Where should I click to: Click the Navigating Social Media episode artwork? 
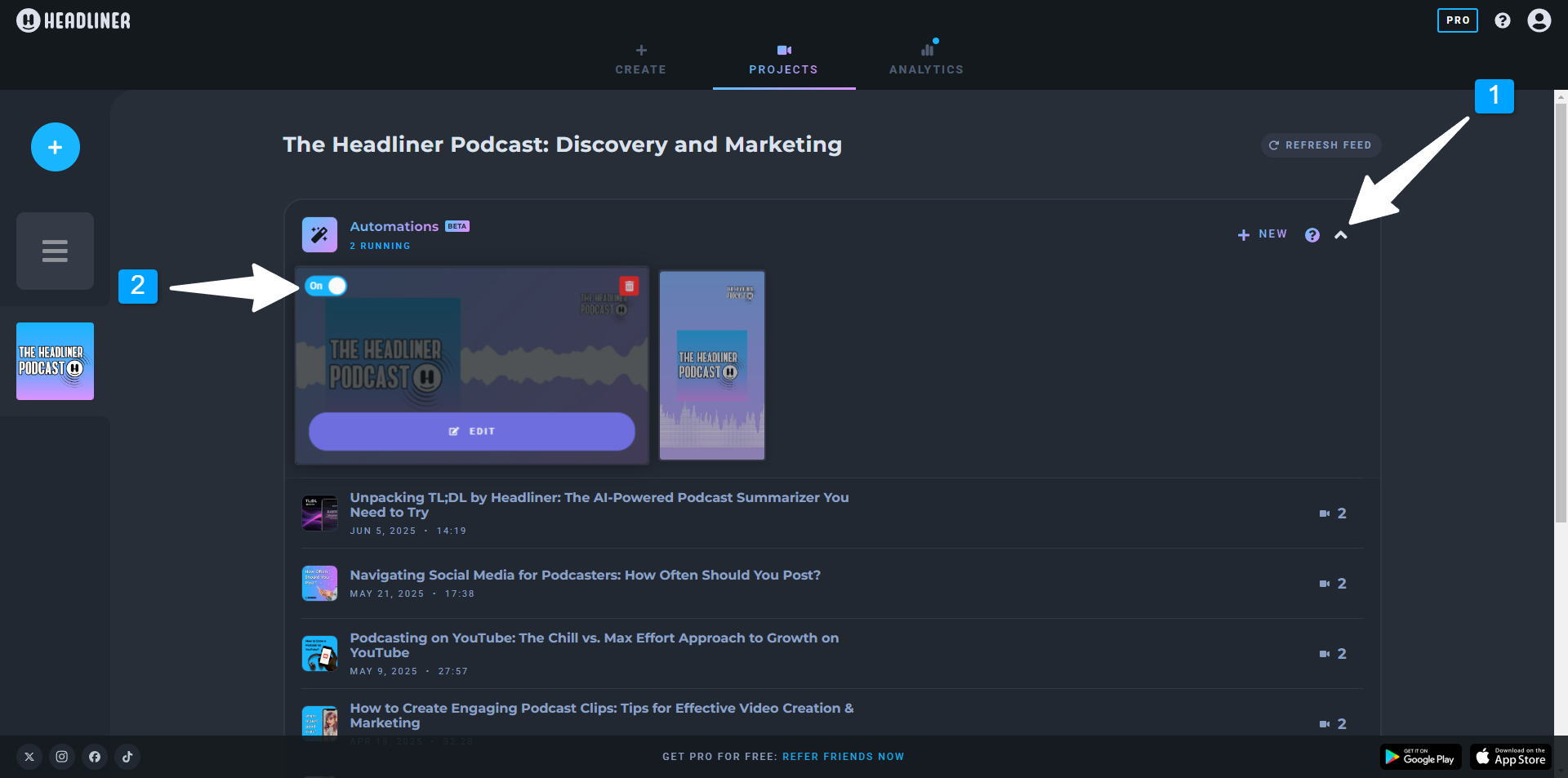pyautogui.click(x=319, y=583)
